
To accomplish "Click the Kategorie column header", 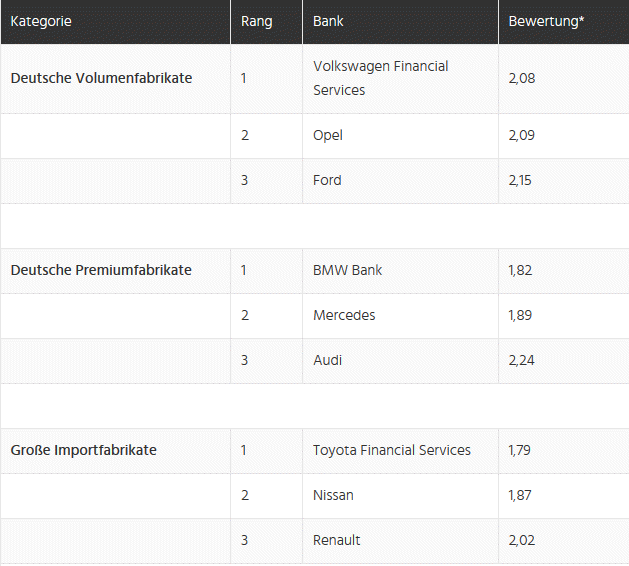I will click(x=116, y=22).
